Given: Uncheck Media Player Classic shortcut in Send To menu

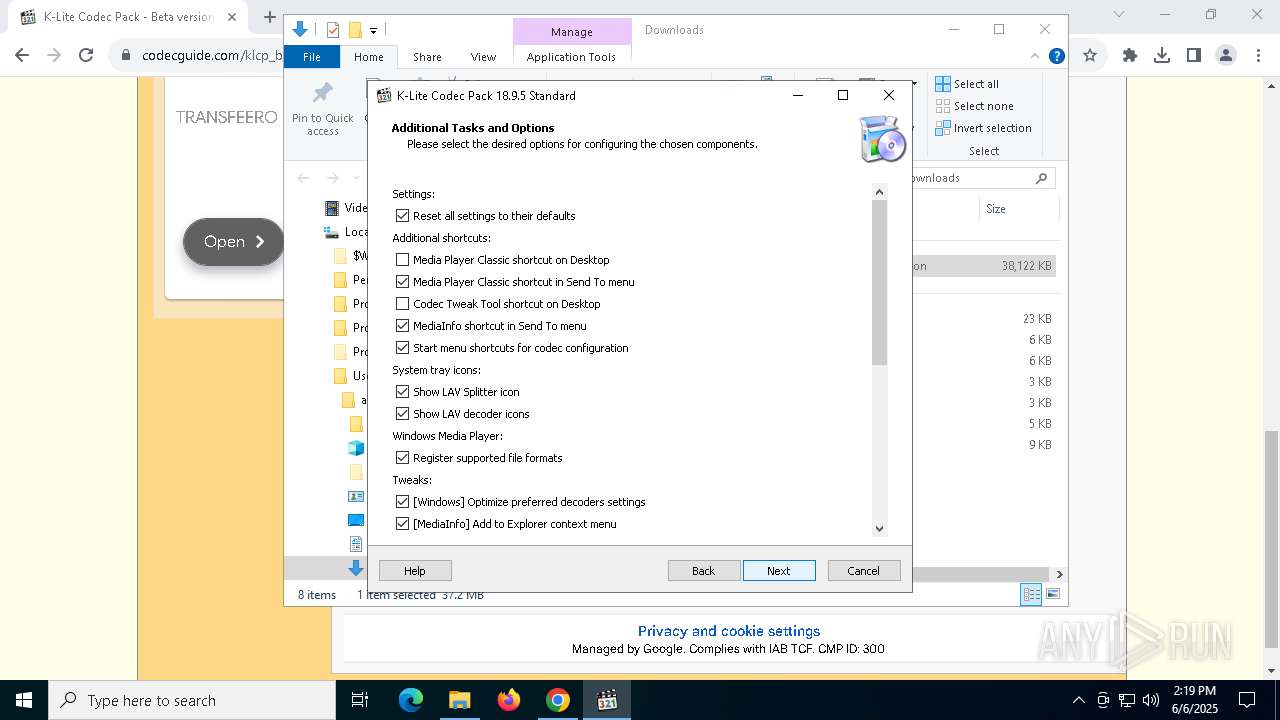Looking at the screenshot, I should (x=402, y=282).
